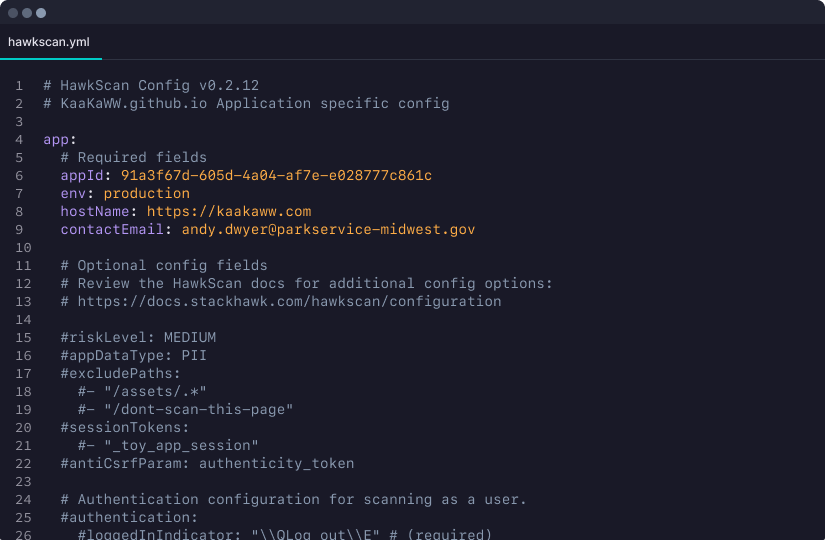This screenshot has width=825, height=540.
Task: Click the third window control dot
Action: click(41, 13)
